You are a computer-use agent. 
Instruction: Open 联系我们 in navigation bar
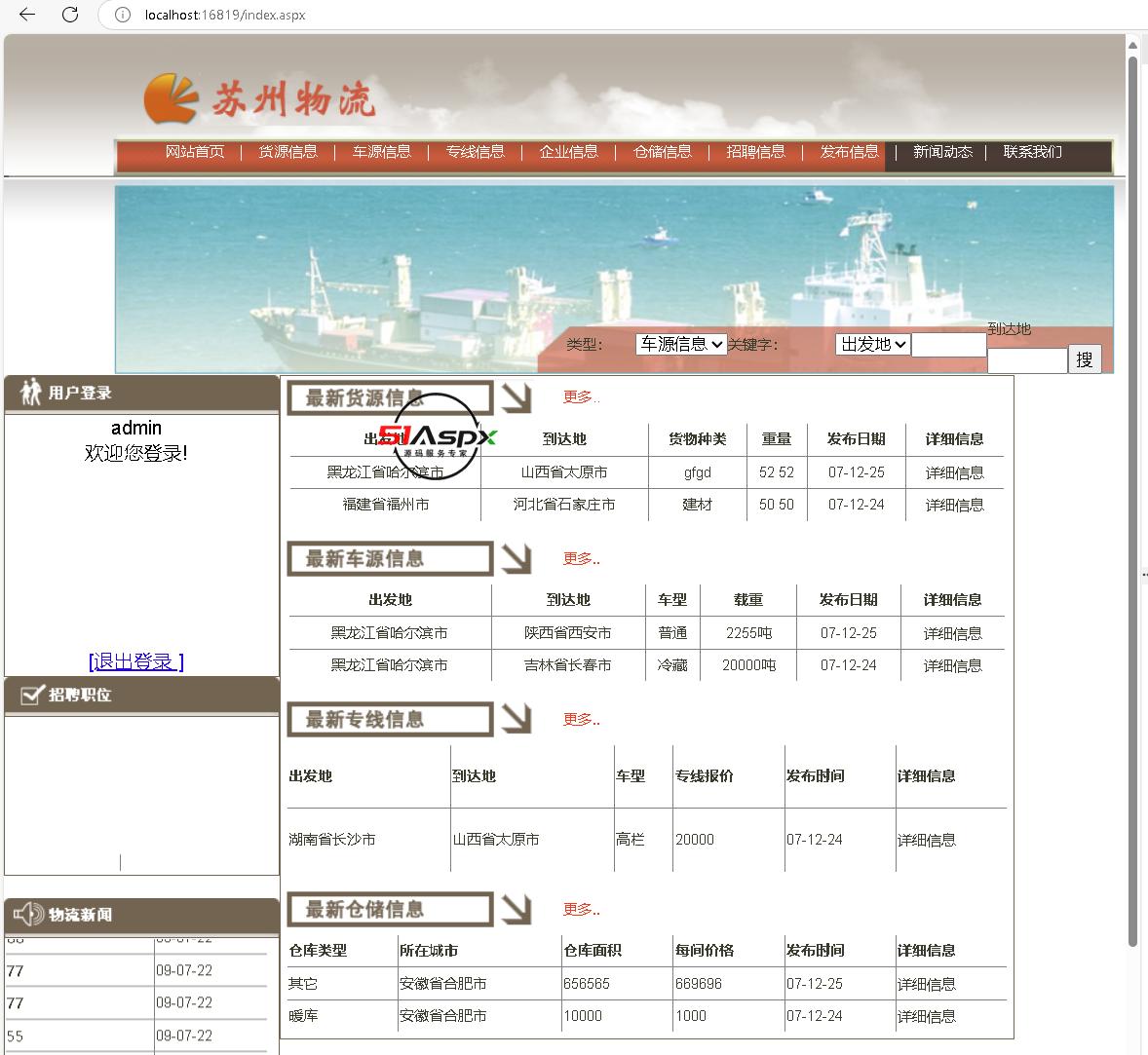1032,151
